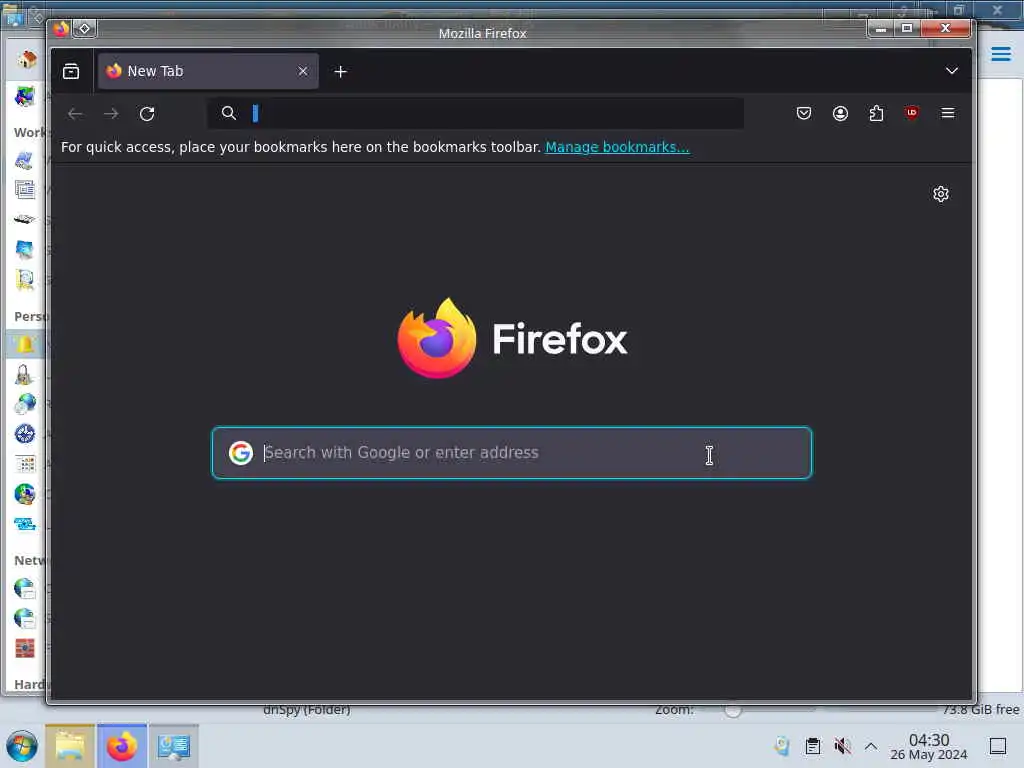This screenshot has height=768, width=1024.
Task: Click the magnifier icon in the address bar
Action: 229,113
